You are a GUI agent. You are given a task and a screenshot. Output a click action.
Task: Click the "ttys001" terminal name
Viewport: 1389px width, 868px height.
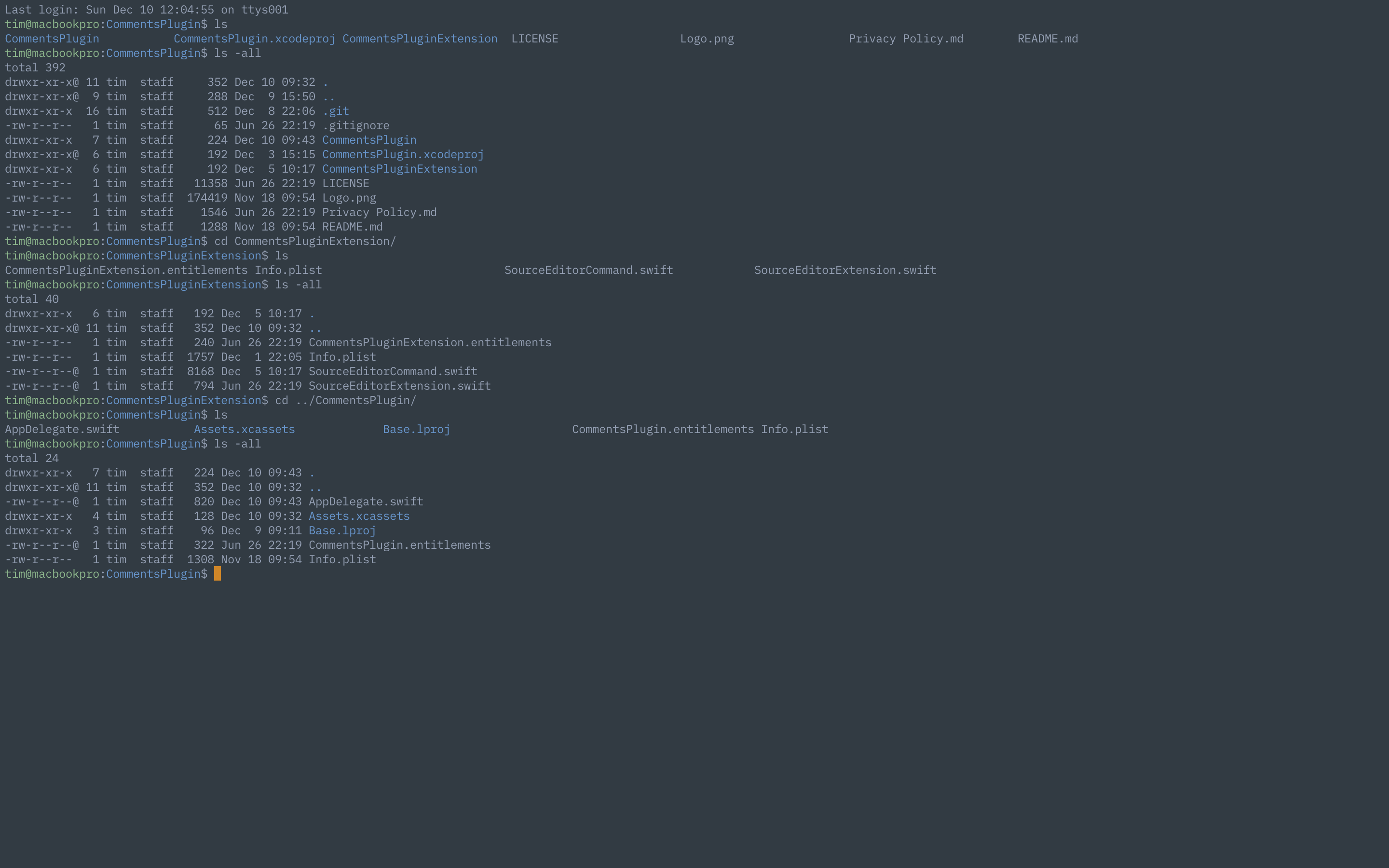265,10
